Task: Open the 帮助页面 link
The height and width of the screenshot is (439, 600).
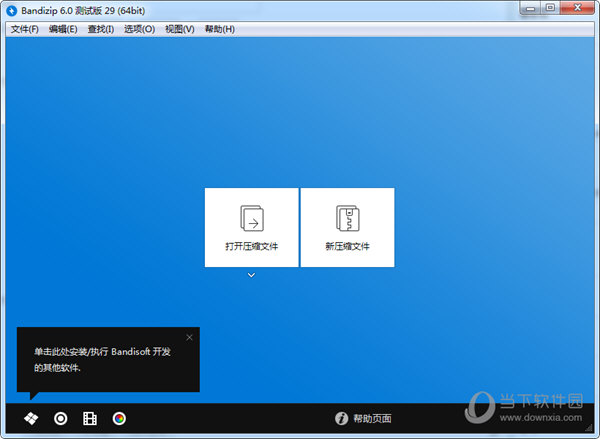Action: tap(372, 418)
